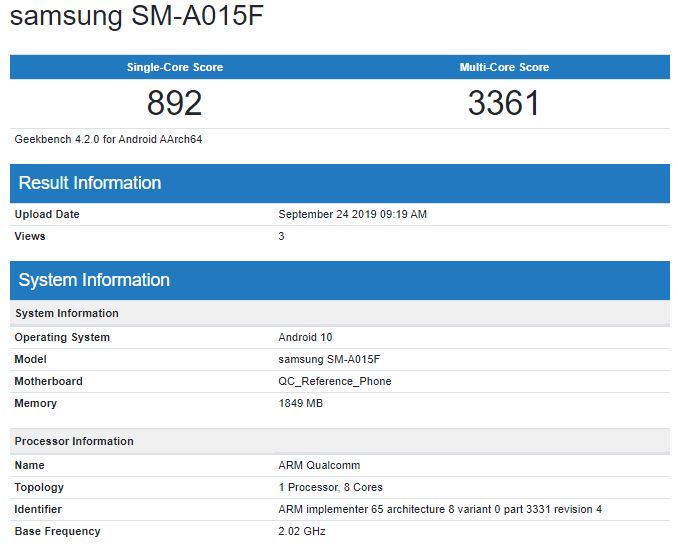This screenshot has width=678, height=552.
Task: Click the ARM implementer 65 identifier text
Action: pos(440,509)
